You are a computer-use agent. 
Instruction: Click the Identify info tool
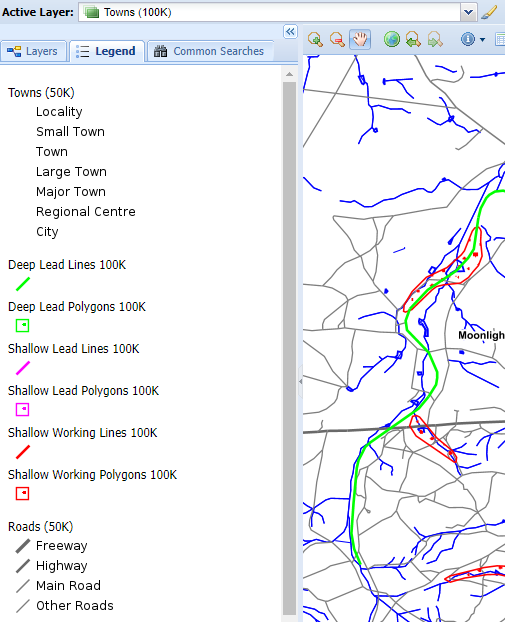pos(468,39)
